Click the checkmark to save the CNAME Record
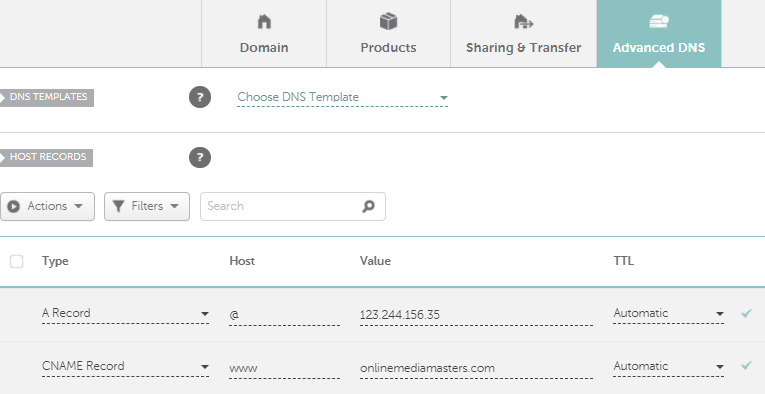 (746, 365)
